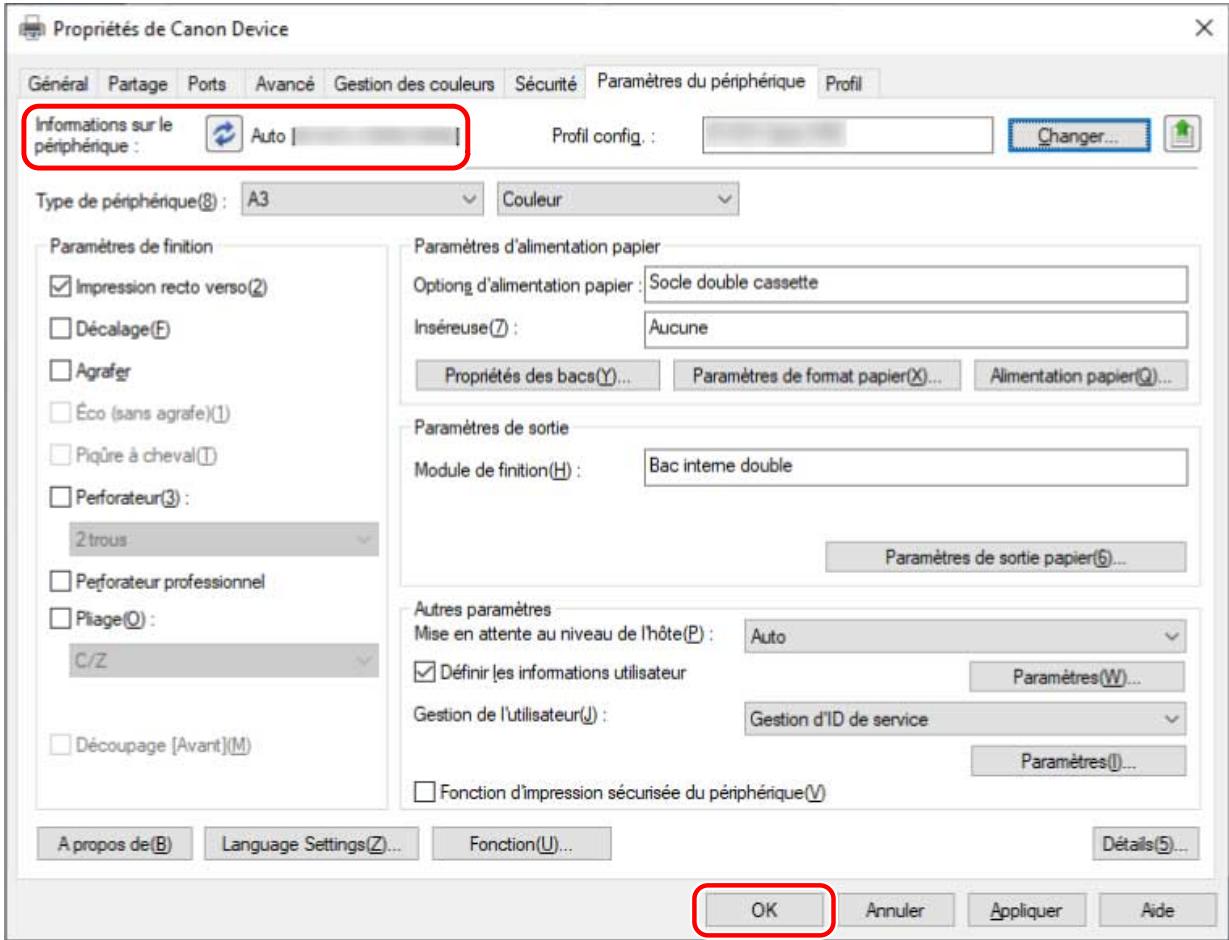
Task: Open Paramètres de sortie papier
Action: click(x=1004, y=557)
